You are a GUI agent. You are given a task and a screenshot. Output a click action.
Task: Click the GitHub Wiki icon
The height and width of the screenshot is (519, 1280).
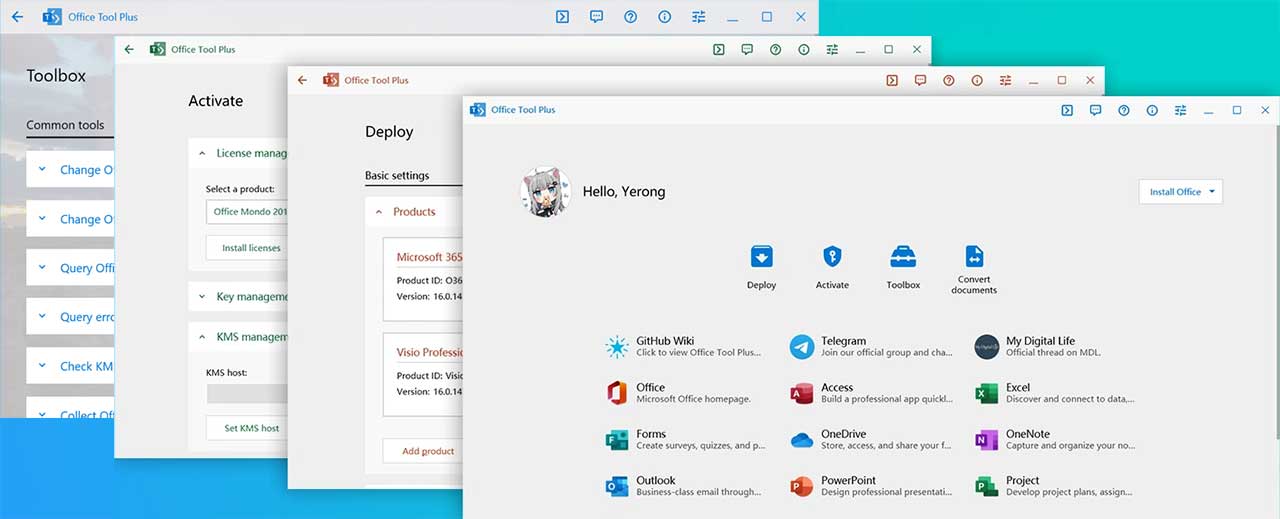pyautogui.click(x=617, y=347)
